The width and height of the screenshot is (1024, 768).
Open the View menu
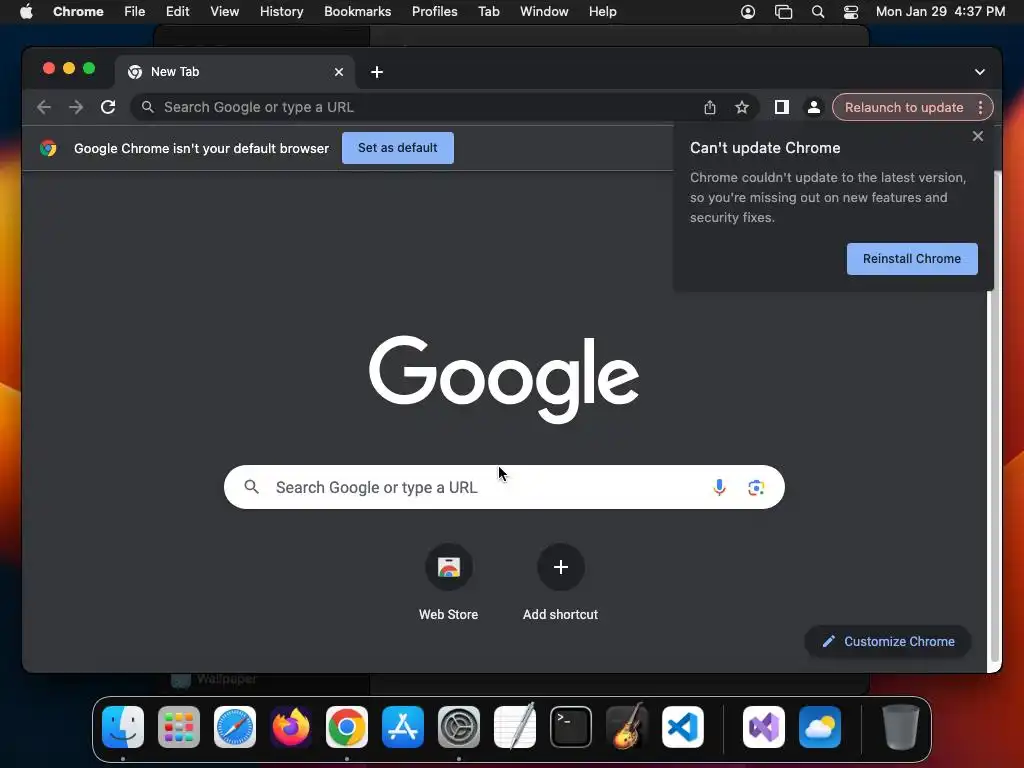click(x=225, y=12)
